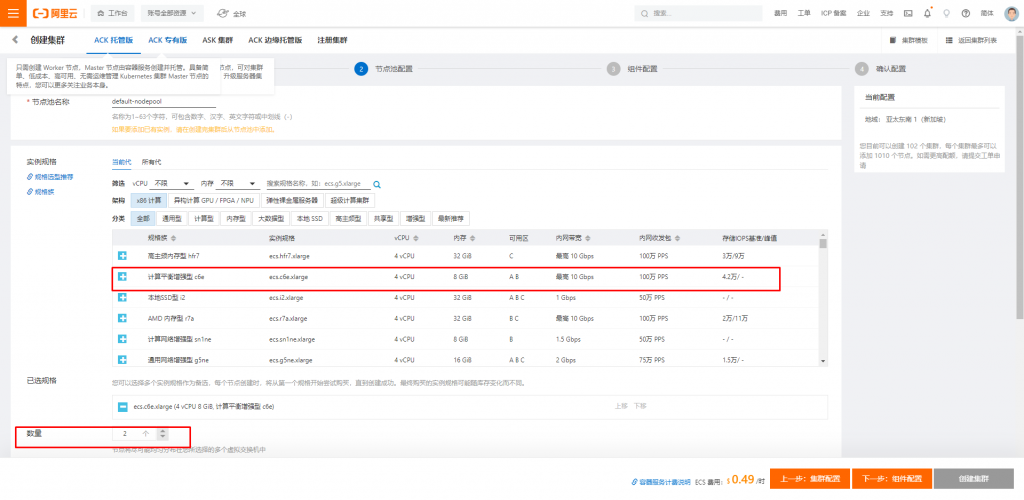Add the 高主频内存型 hfr7 spec with plus icon
The height and width of the screenshot is (500, 1024).
pos(122,255)
